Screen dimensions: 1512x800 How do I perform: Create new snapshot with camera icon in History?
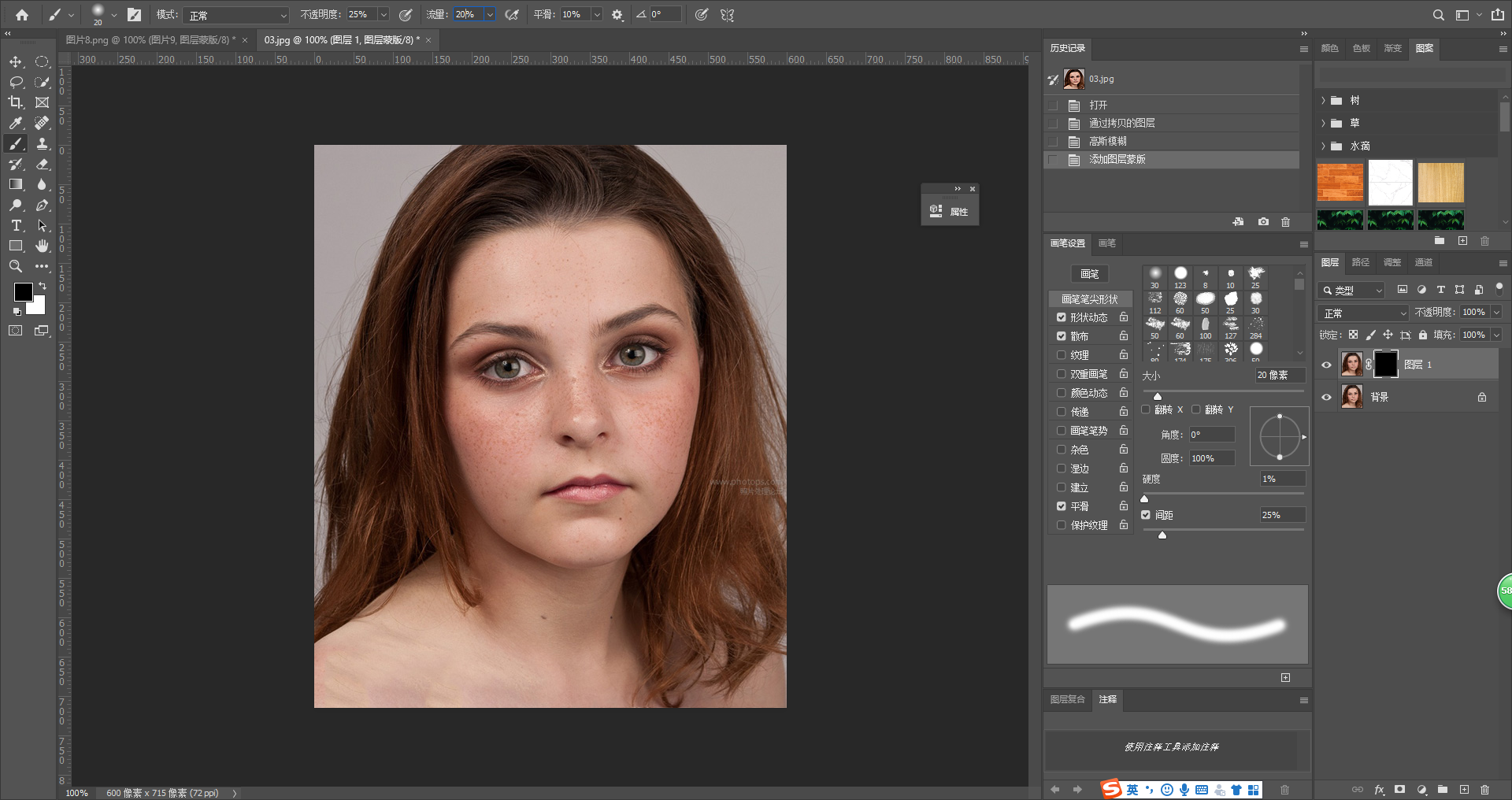coord(1263,222)
